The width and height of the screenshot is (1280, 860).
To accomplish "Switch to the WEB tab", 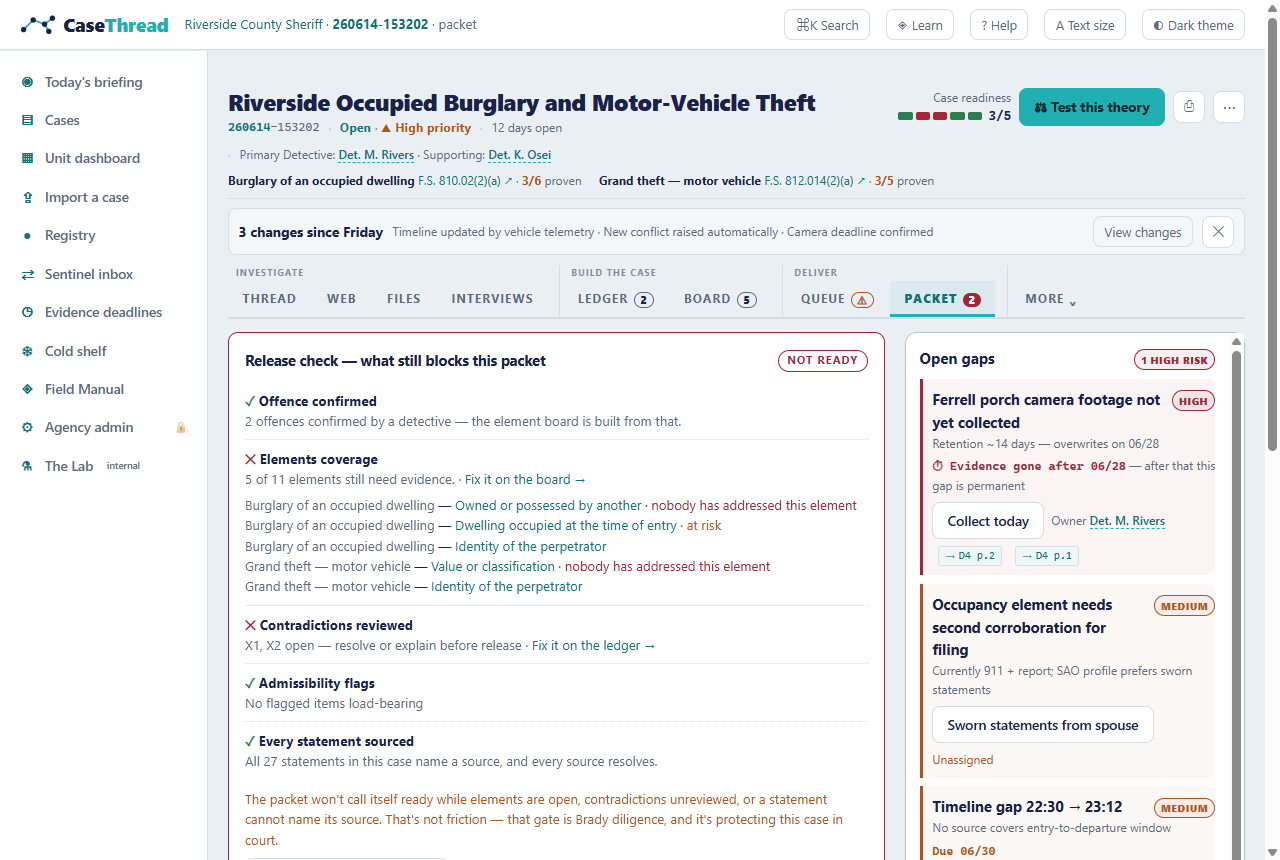I will coord(341,299).
